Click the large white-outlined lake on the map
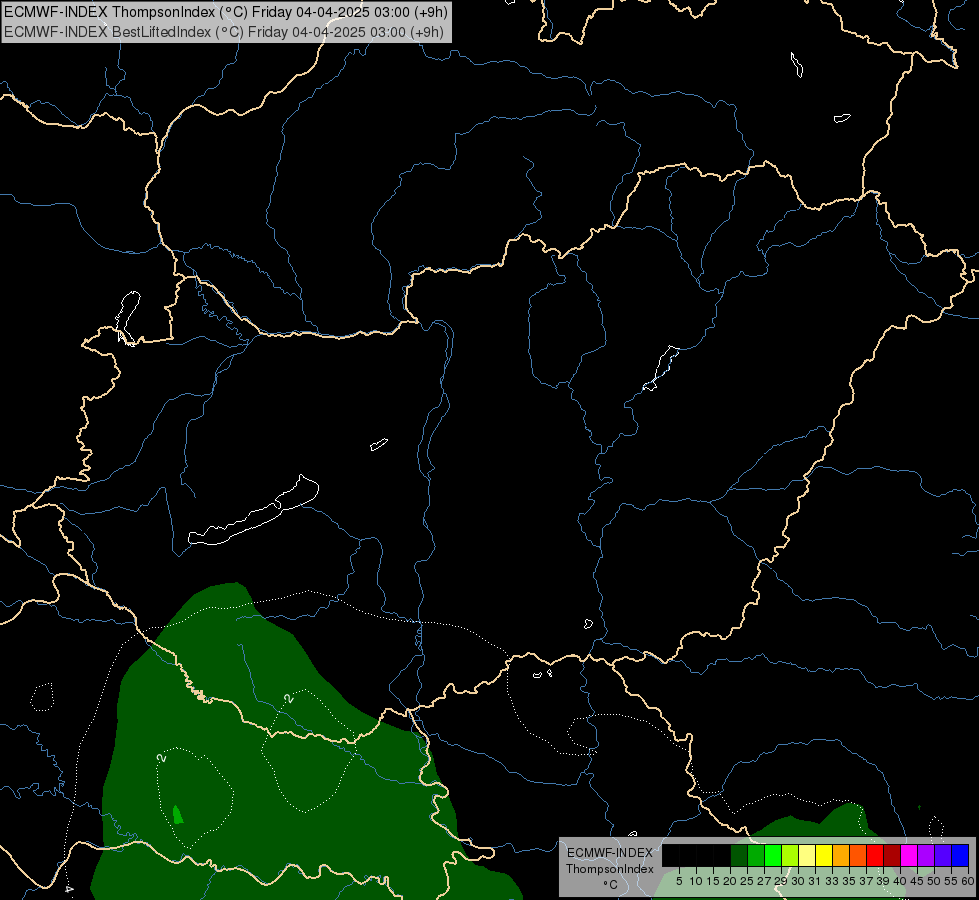The height and width of the screenshot is (900, 979). [x=255, y=512]
